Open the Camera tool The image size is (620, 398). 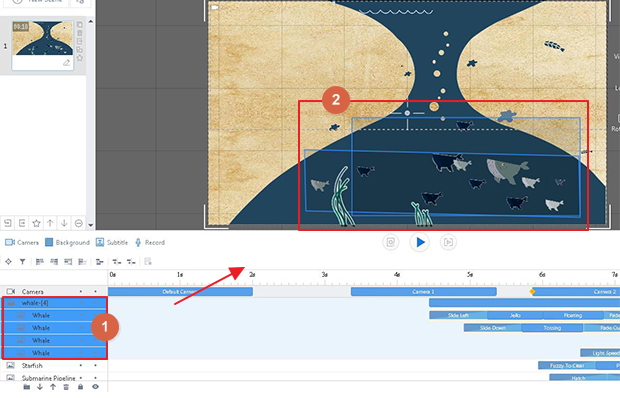pos(22,242)
